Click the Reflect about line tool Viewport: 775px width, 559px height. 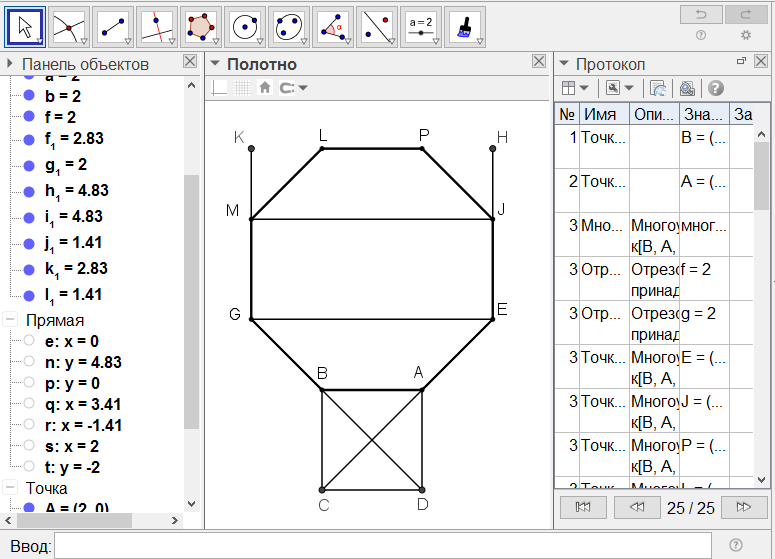pos(377,27)
